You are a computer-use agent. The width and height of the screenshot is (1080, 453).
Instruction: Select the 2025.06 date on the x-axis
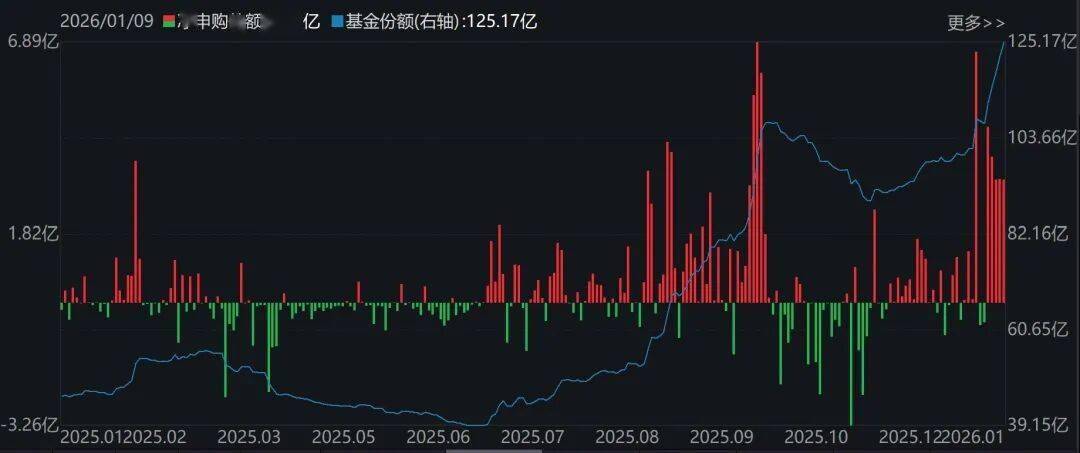[437, 437]
